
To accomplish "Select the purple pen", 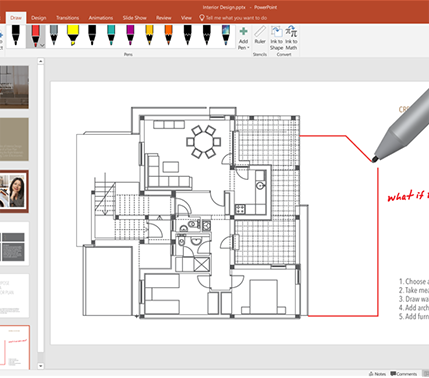I will pyautogui.click(x=130, y=35).
